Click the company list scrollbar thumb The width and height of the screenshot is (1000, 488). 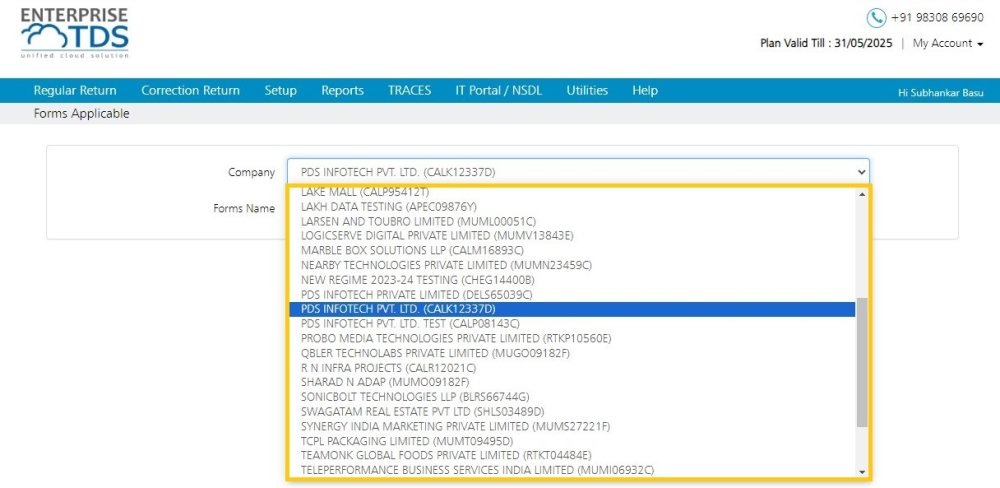(862, 362)
